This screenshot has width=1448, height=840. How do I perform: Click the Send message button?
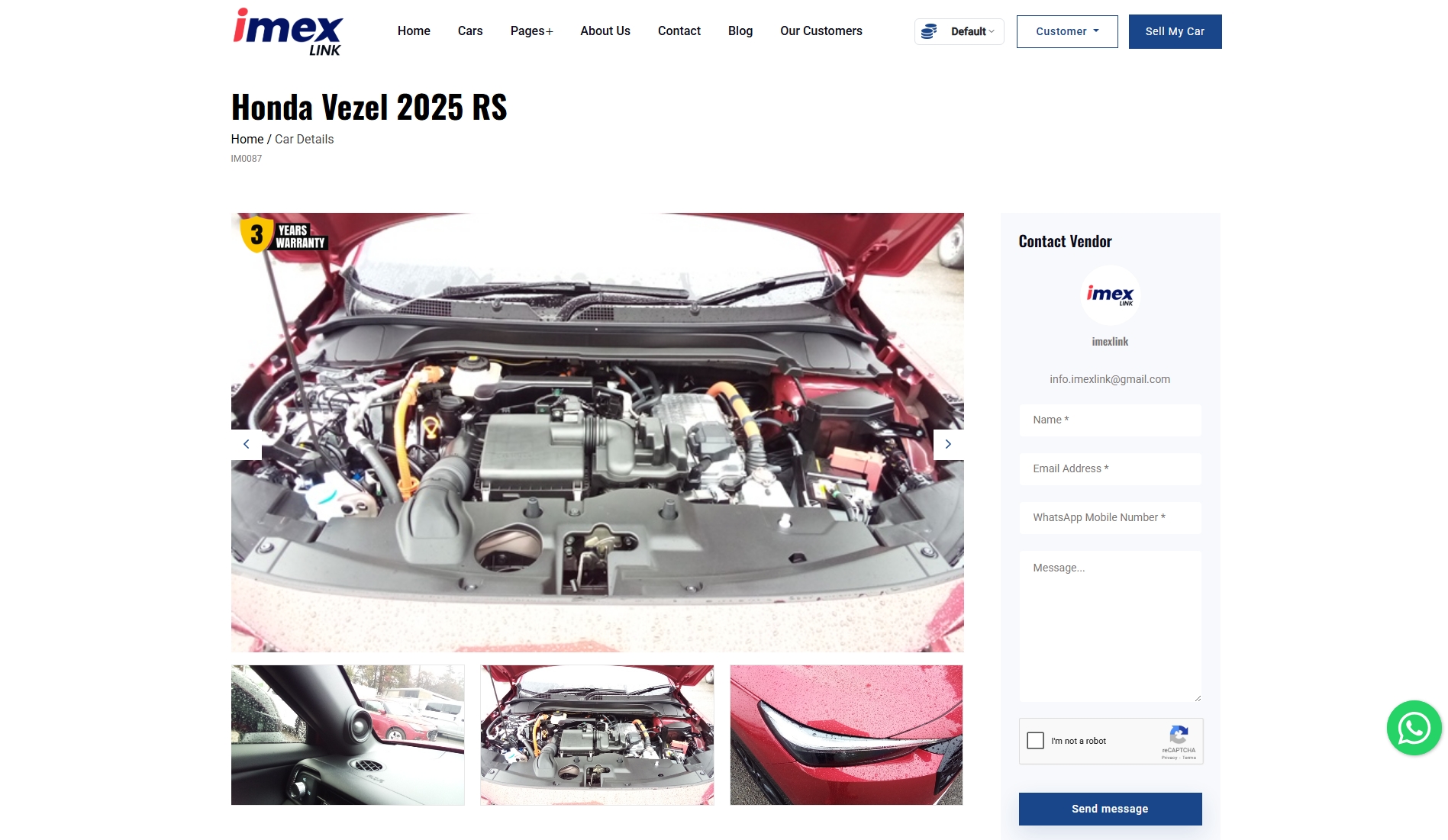[1110, 809]
